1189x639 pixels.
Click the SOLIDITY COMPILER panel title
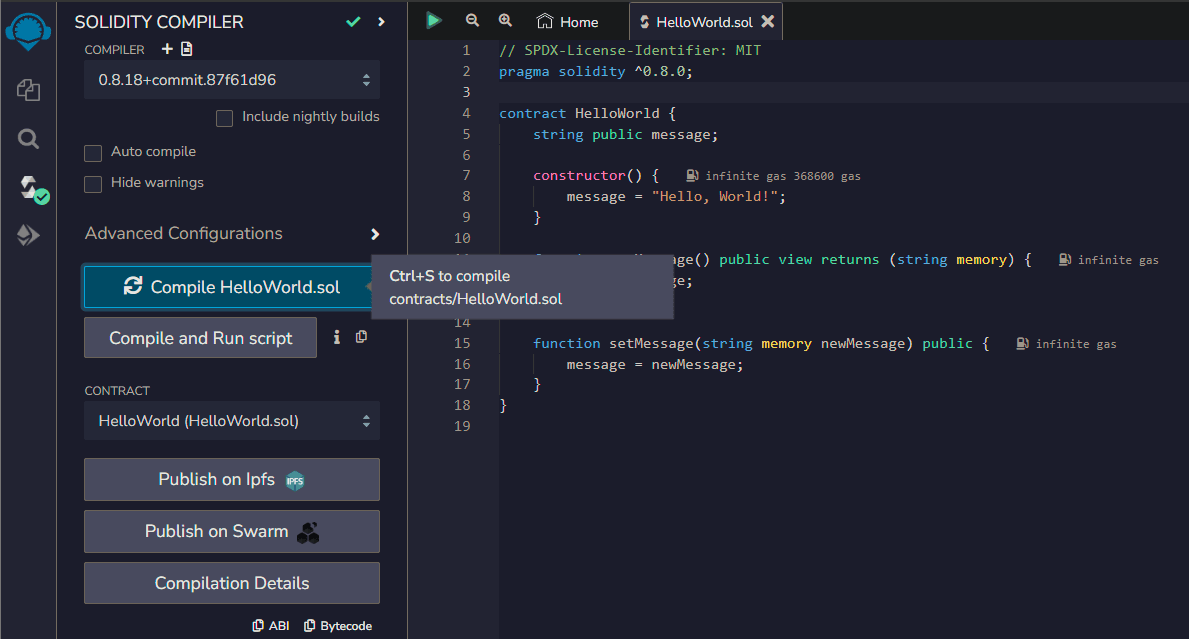[159, 22]
